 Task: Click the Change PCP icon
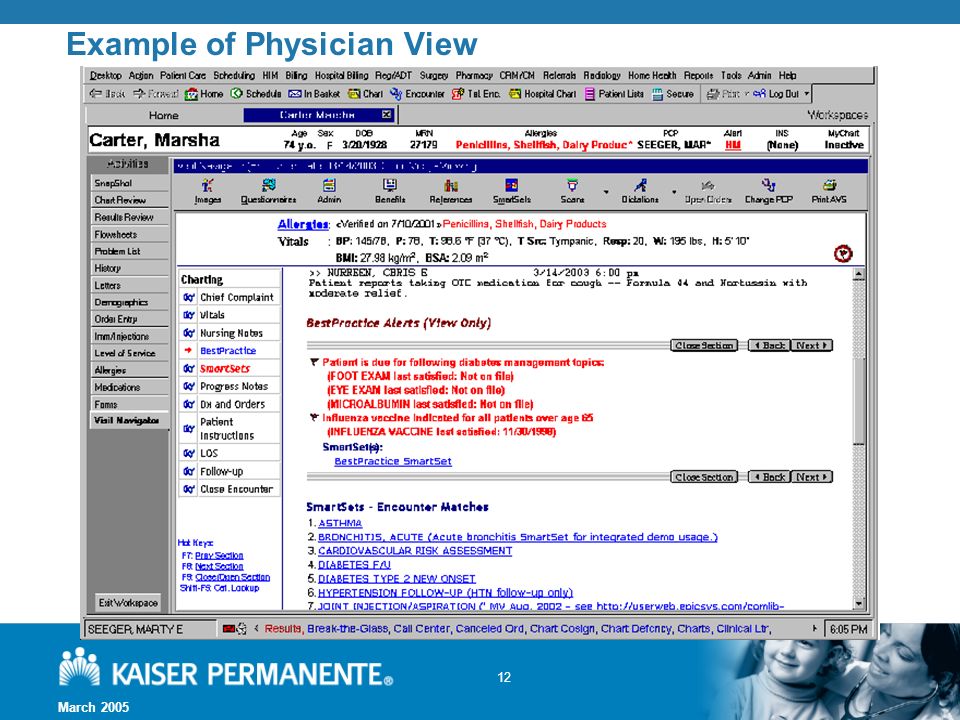point(768,192)
